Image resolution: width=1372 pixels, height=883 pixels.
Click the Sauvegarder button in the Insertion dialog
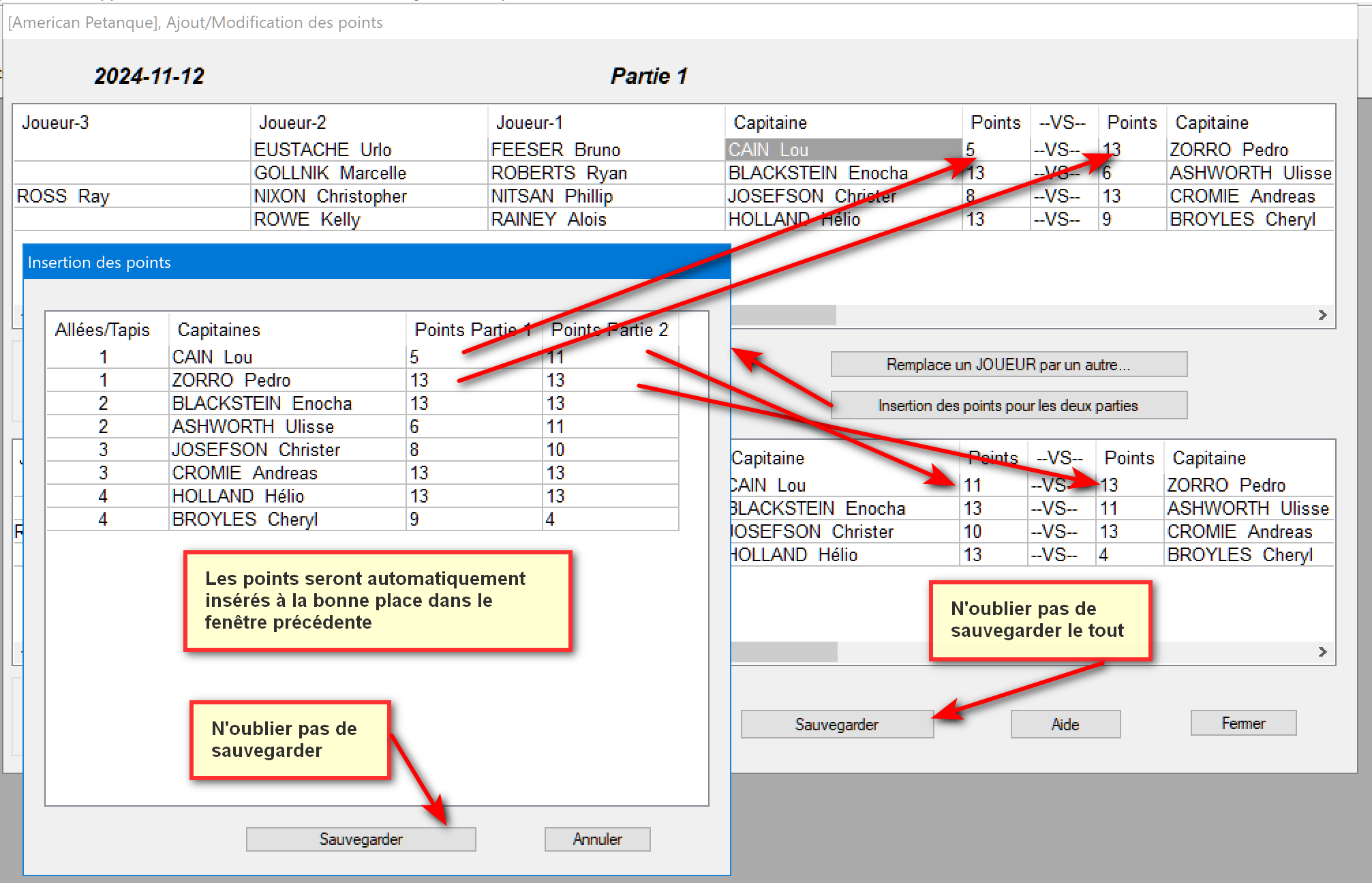click(361, 839)
